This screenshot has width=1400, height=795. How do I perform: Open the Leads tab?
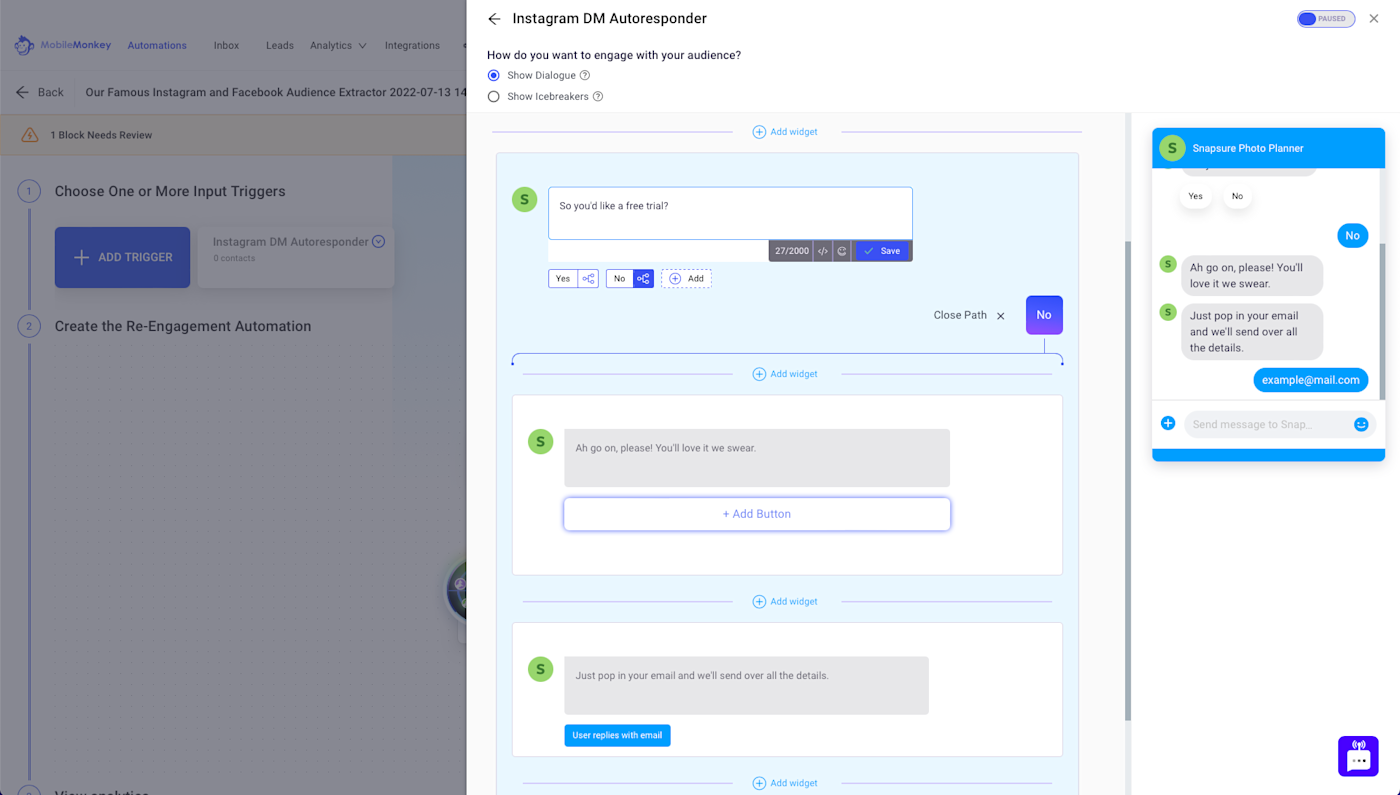click(280, 45)
